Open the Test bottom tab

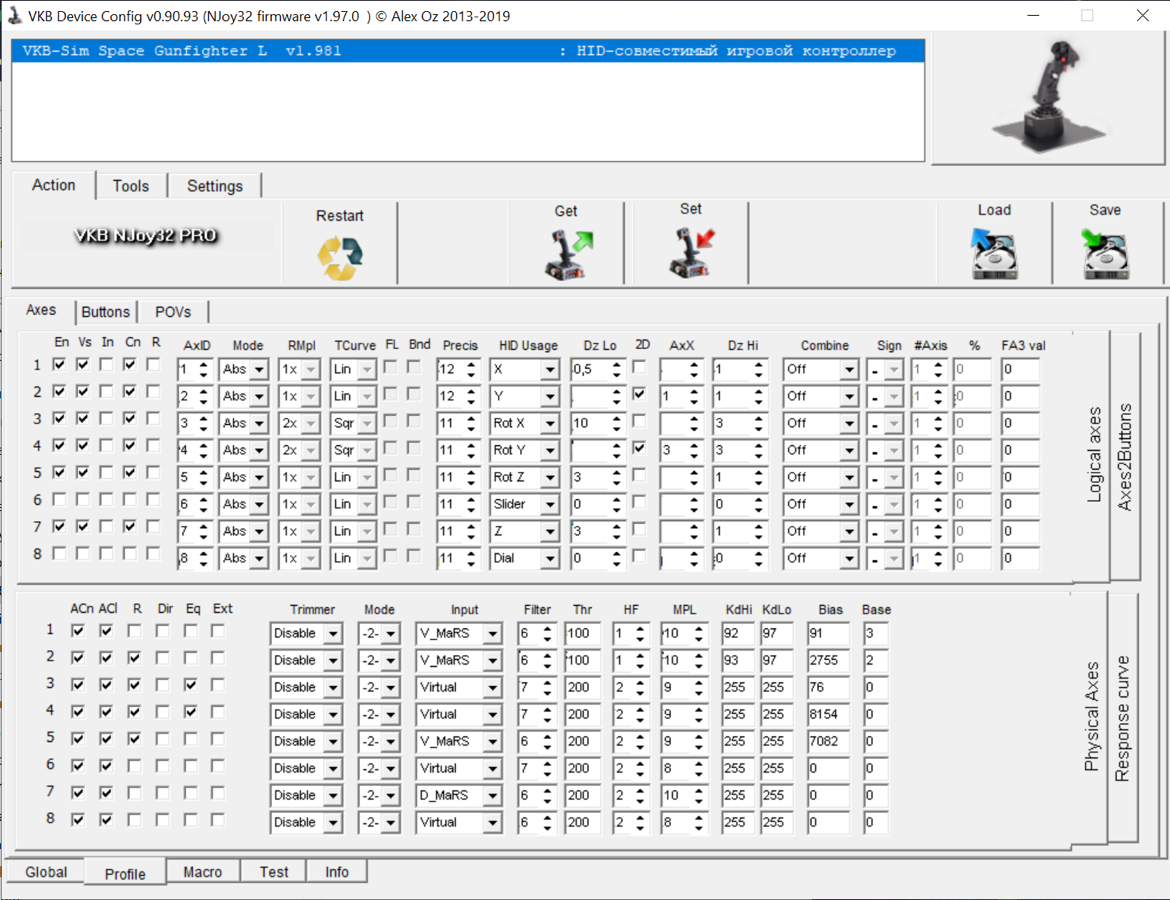point(274,872)
